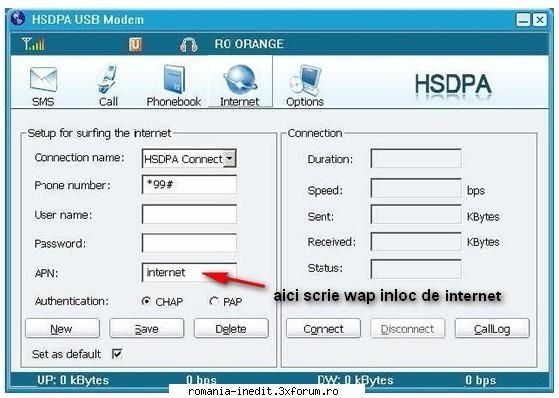Viewport: 559px width, 398px height.
Task: Click the Received KBytes field
Action: point(416,241)
